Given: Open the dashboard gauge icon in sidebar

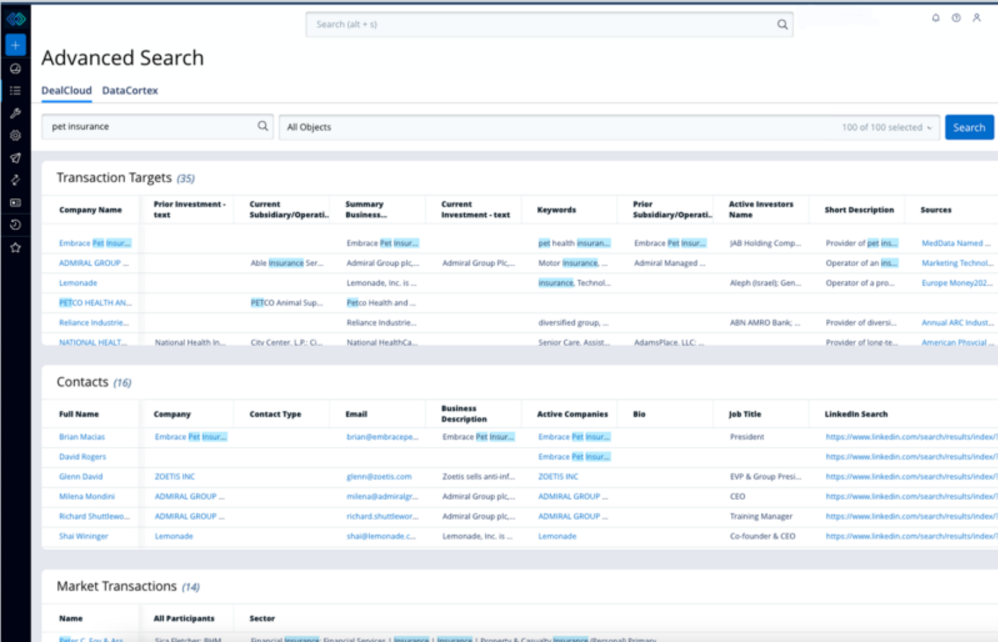Looking at the screenshot, I should tap(15, 69).
